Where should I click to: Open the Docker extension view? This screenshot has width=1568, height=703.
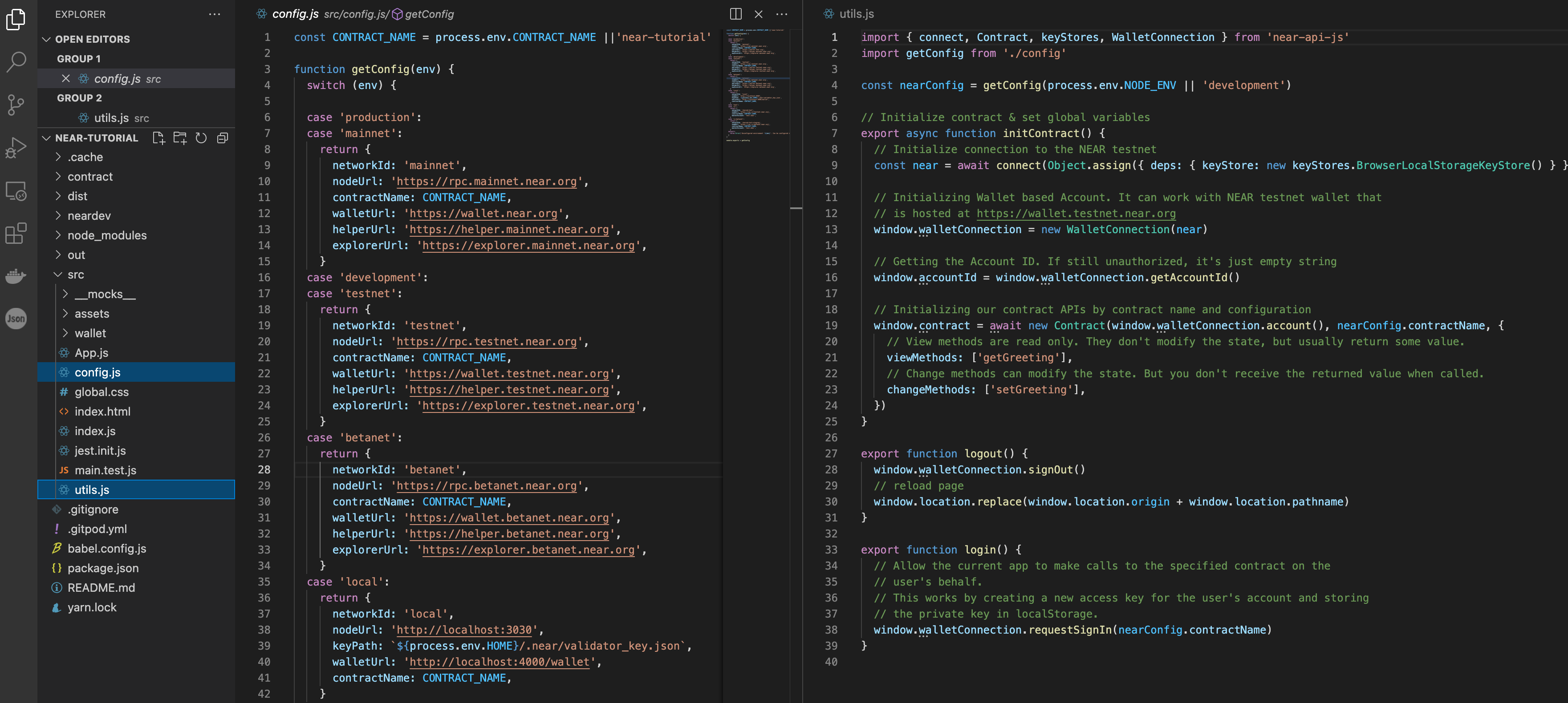(x=16, y=276)
